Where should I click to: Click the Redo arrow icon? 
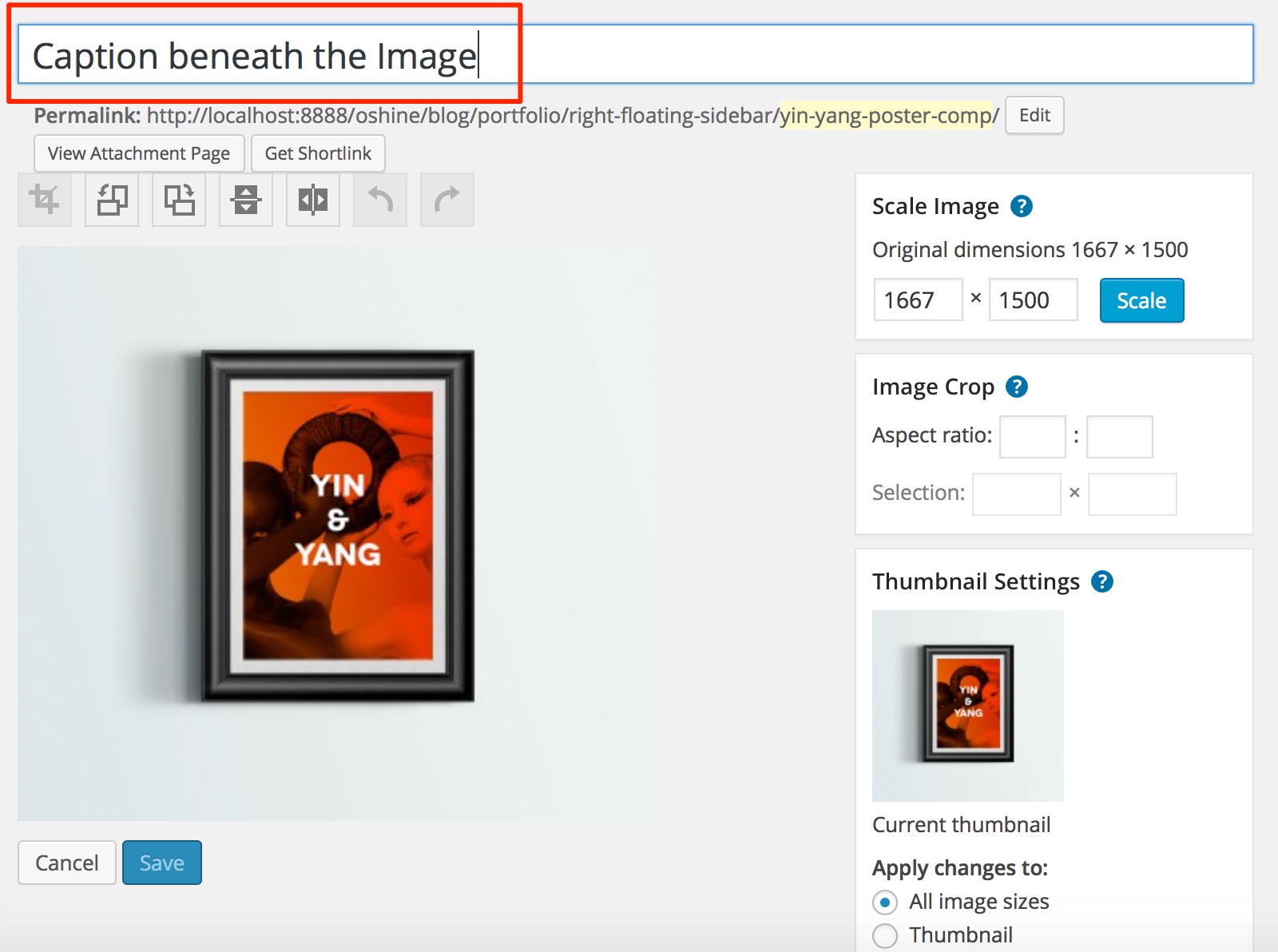point(447,200)
